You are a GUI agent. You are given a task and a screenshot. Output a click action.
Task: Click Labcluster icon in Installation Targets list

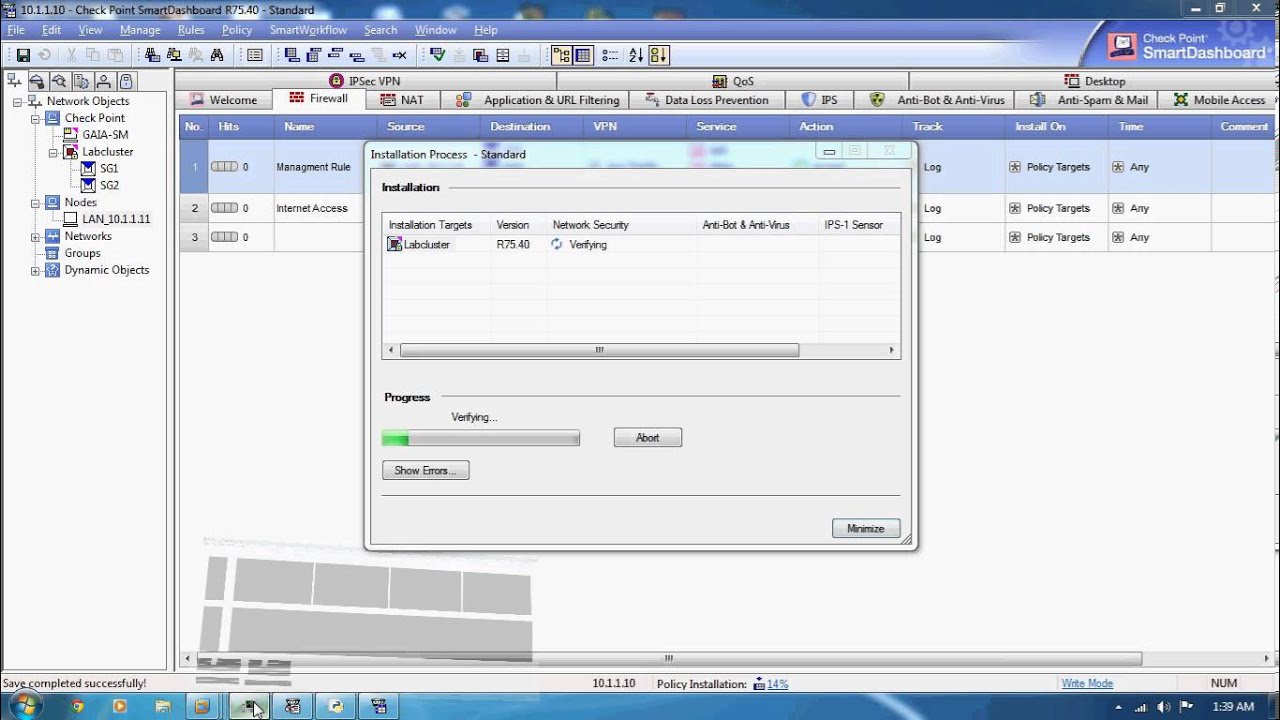coord(395,244)
